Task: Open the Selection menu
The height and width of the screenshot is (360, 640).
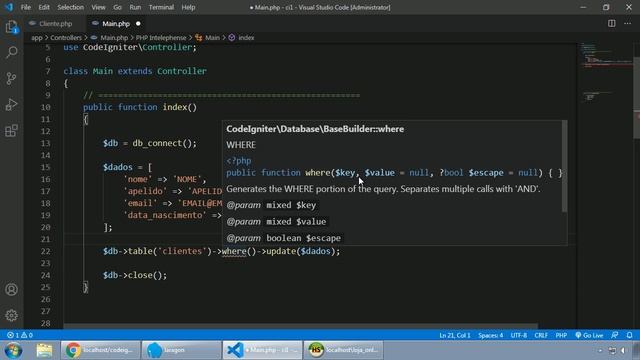Action: pos(70,7)
